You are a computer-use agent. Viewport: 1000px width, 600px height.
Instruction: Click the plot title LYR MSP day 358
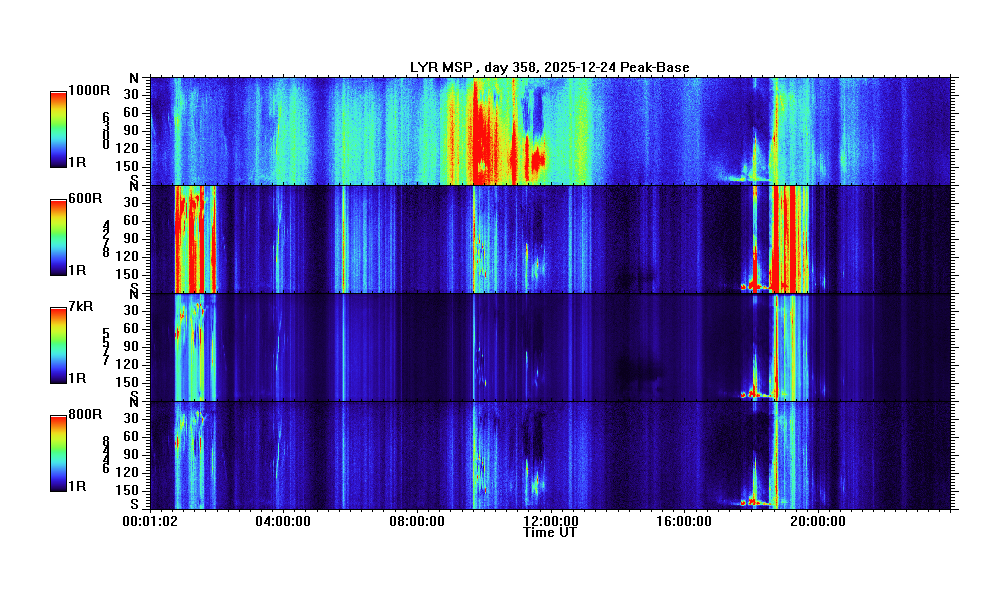point(549,67)
